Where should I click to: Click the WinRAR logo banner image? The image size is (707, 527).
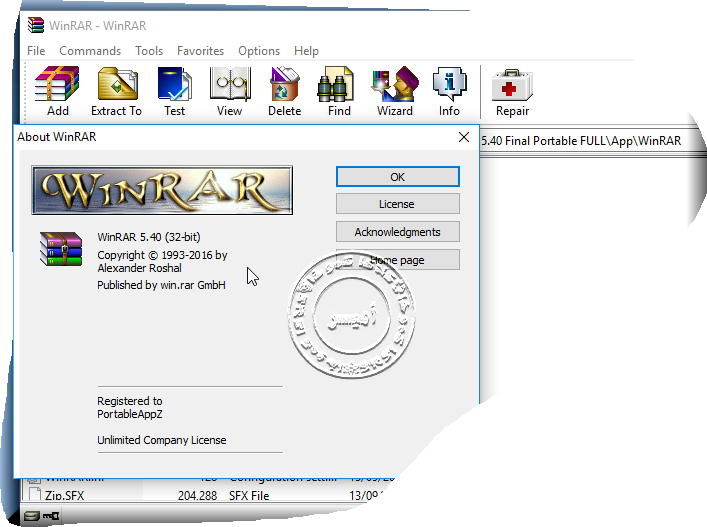point(162,190)
